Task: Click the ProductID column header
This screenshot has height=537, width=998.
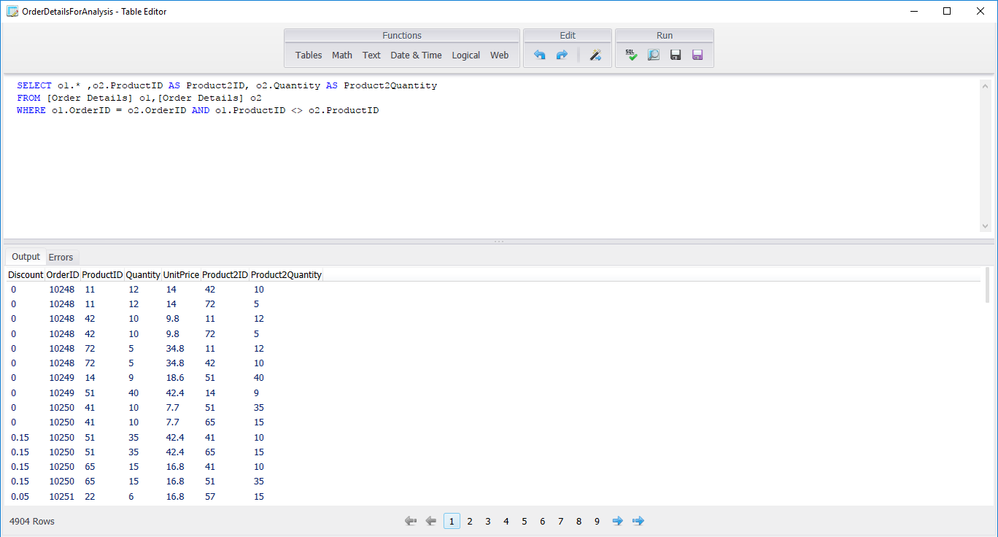Action: point(102,275)
